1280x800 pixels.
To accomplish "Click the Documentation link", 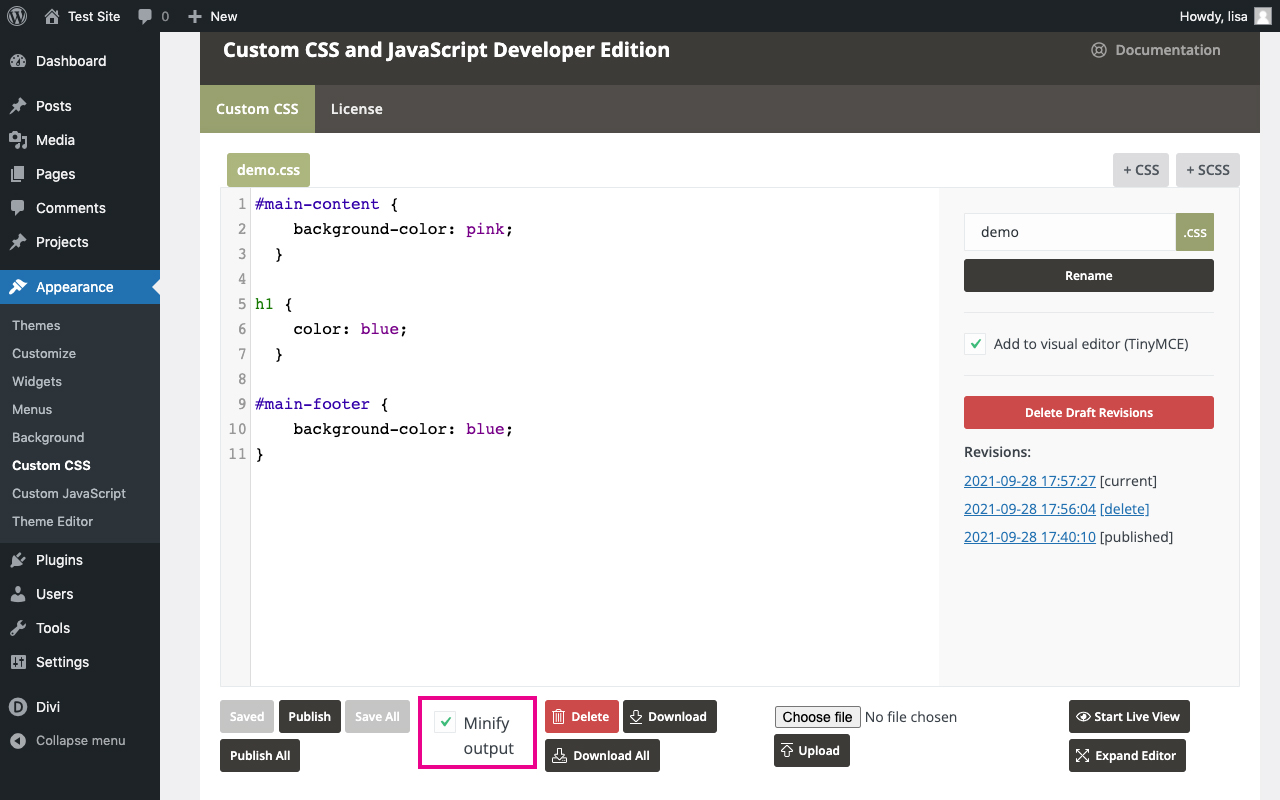I will (1156, 50).
